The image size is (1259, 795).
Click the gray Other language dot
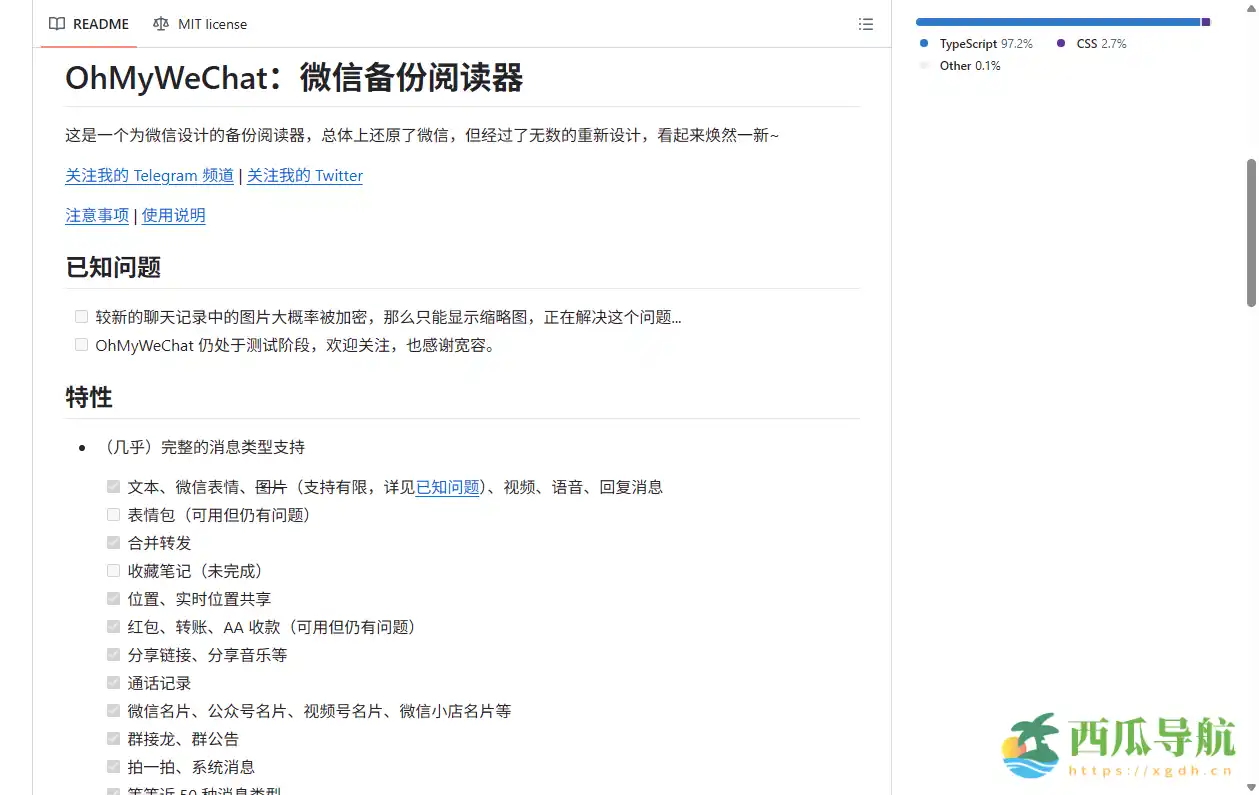pyautogui.click(x=925, y=65)
